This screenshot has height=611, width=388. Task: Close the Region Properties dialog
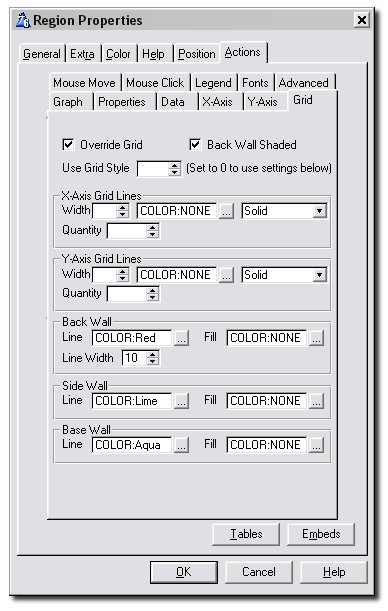362,20
